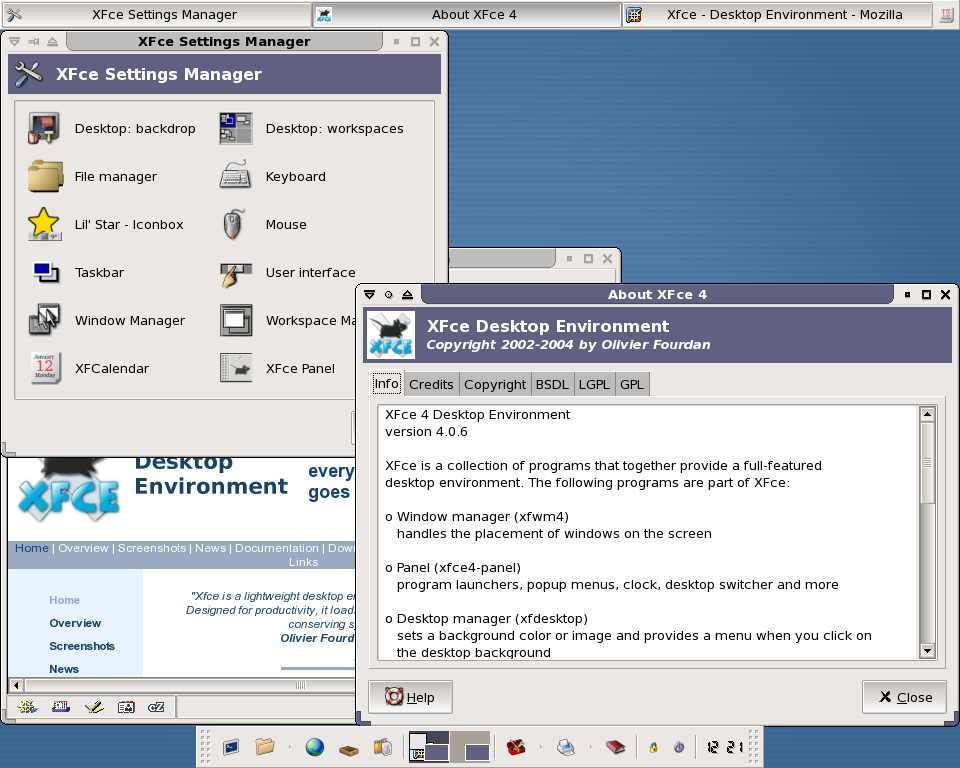Launch the web browser globe in the panel
960x768 pixels.
click(315, 747)
